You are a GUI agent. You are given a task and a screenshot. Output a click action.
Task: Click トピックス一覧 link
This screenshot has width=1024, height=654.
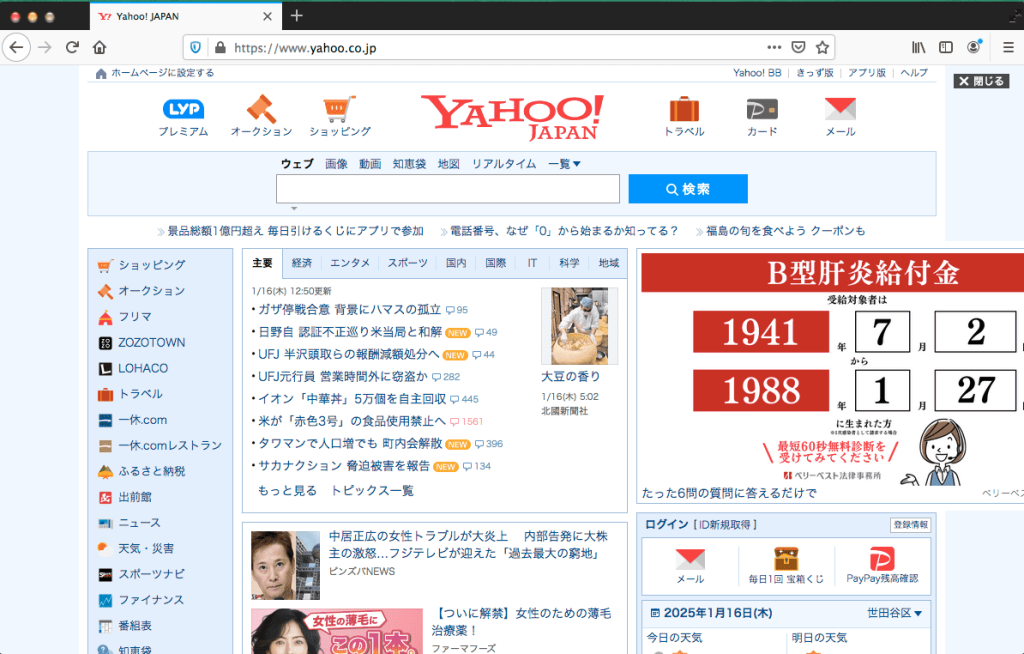click(372, 491)
